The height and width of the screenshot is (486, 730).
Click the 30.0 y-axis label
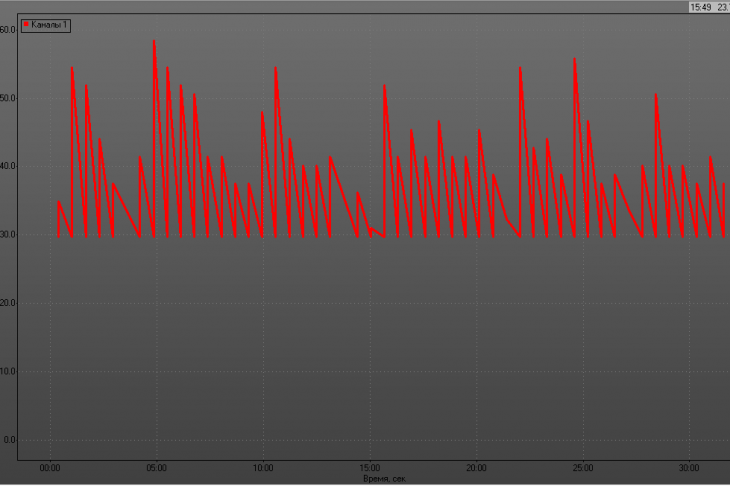(x=7, y=235)
